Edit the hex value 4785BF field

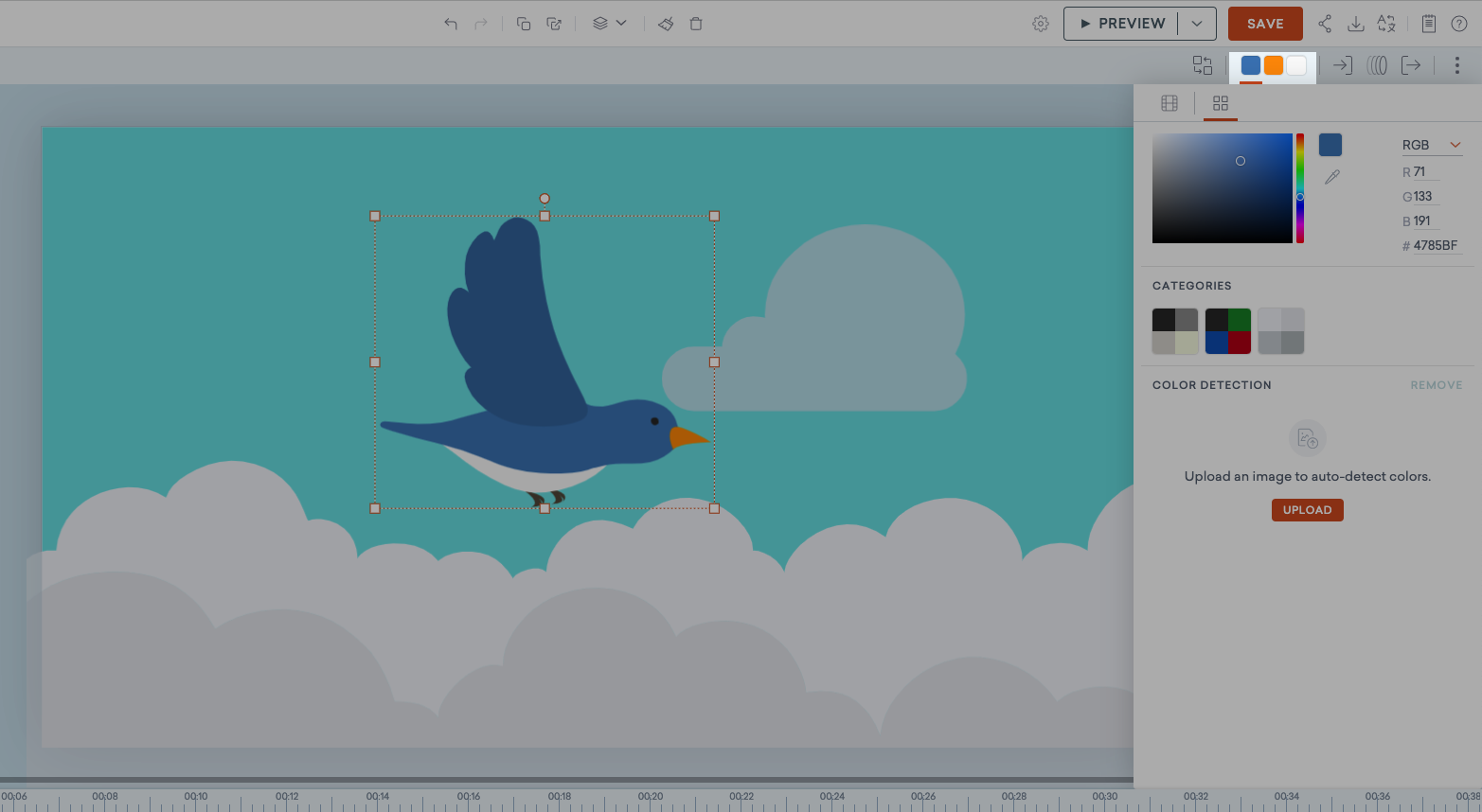tap(1435, 245)
